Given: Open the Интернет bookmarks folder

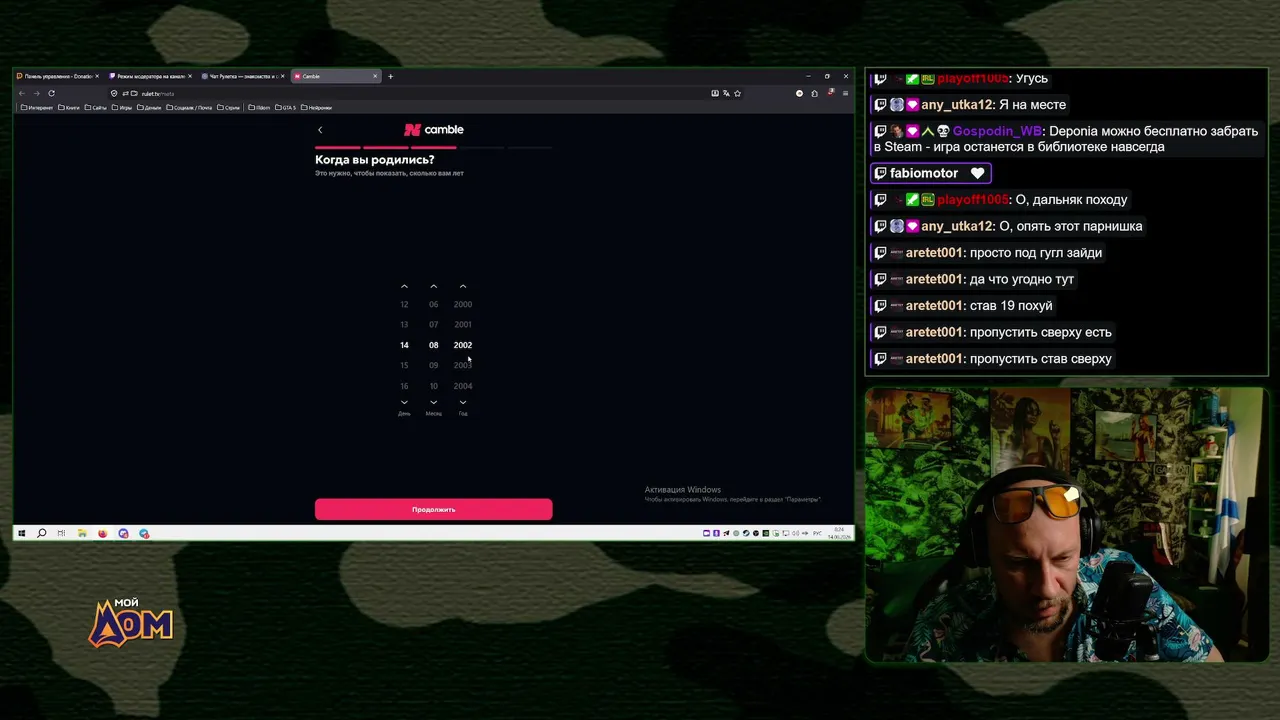Looking at the screenshot, I should 37,107.
